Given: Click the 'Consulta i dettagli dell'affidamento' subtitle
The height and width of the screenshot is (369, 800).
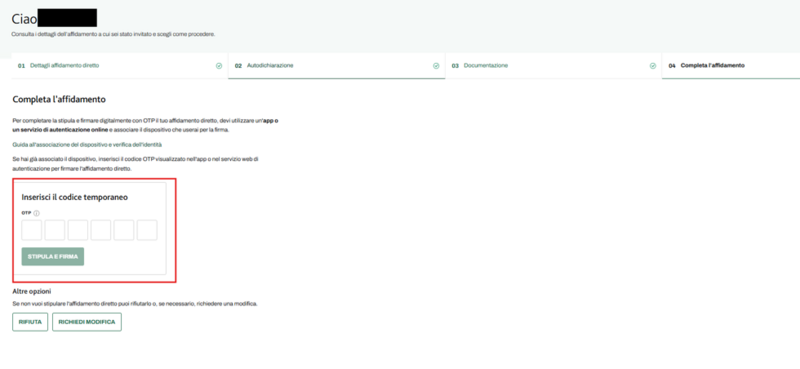Looking at the screenshot, I should coord(113,35).
